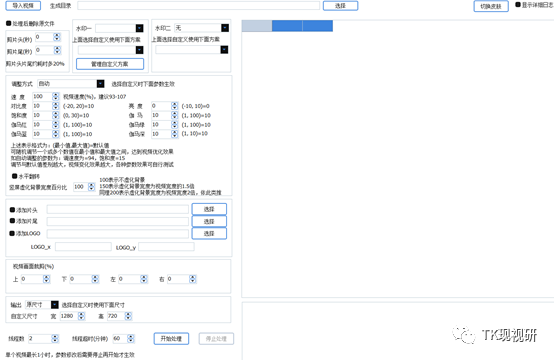Click the 线程数 spinner

pyautogui.click(x=55, y=338)
